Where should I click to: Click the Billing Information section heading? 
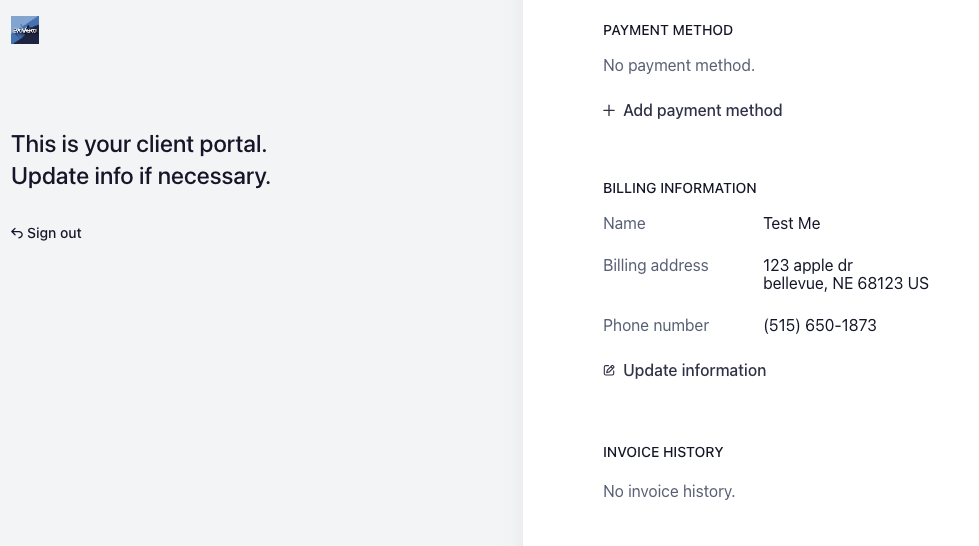(x=680, y=188)
